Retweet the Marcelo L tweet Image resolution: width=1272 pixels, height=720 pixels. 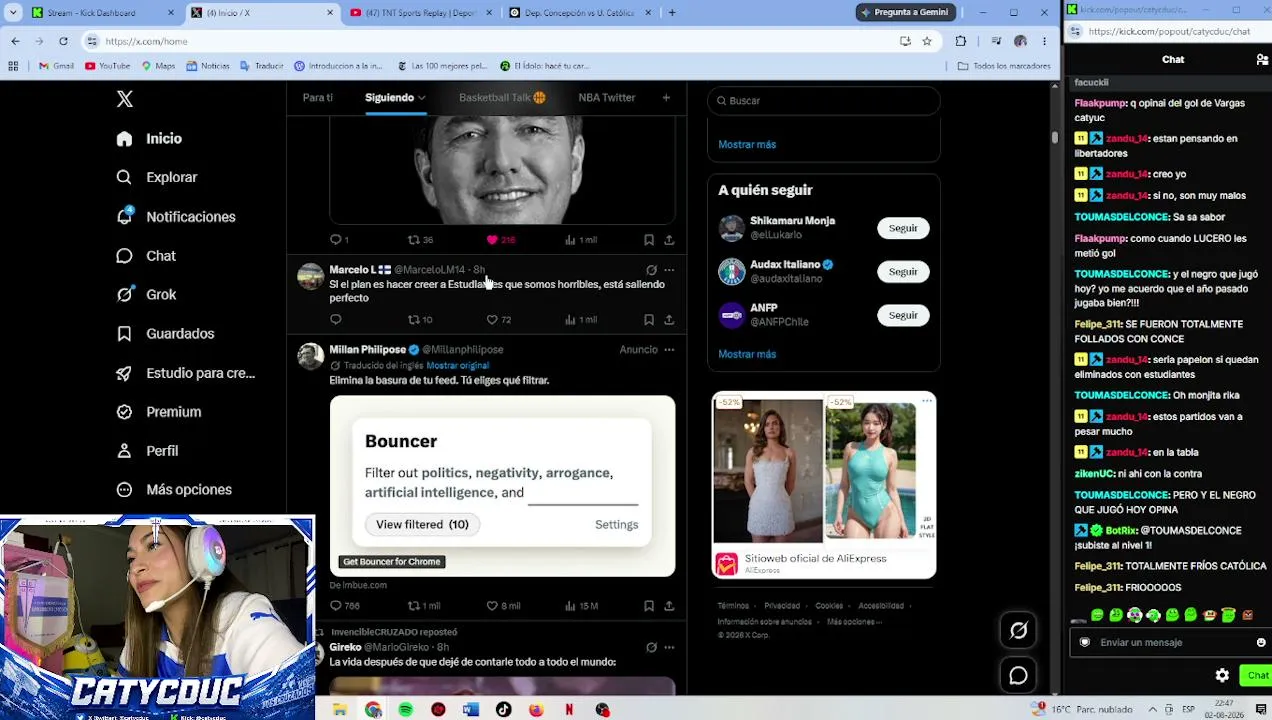(413, 319)
